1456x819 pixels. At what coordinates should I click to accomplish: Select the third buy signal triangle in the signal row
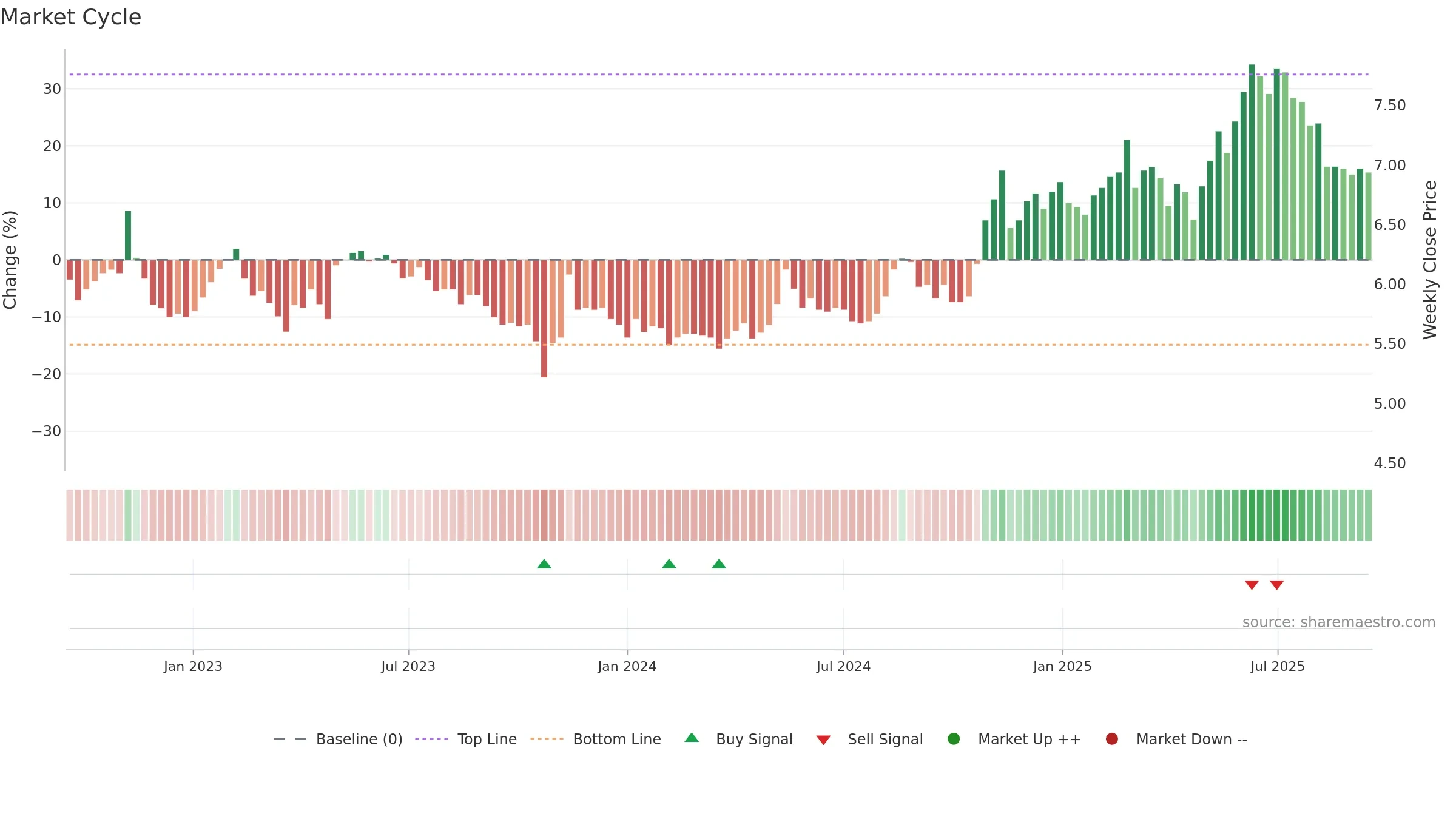[719, 564]
